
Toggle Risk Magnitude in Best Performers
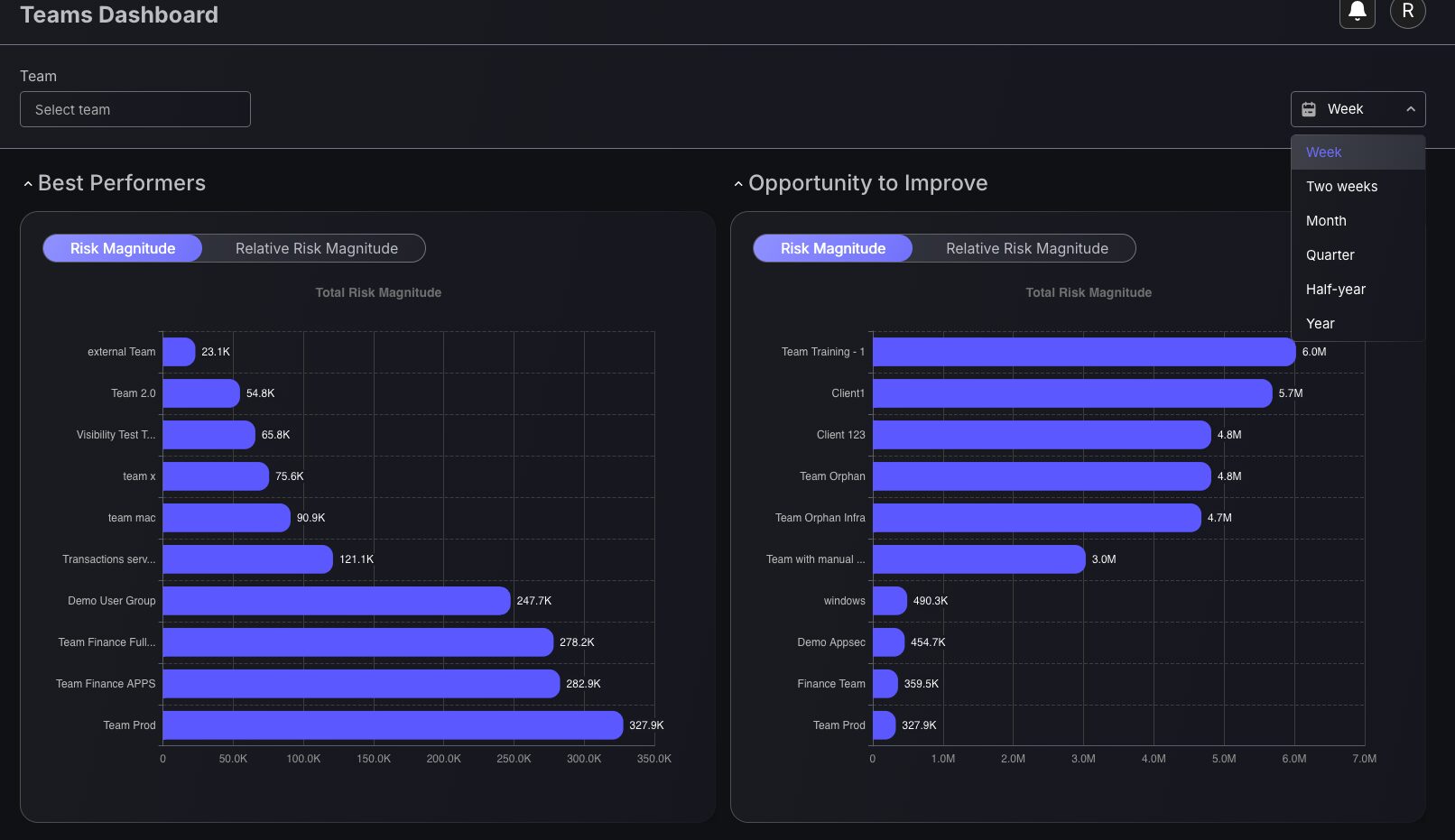pyautogui.click(x=123, y=248)
